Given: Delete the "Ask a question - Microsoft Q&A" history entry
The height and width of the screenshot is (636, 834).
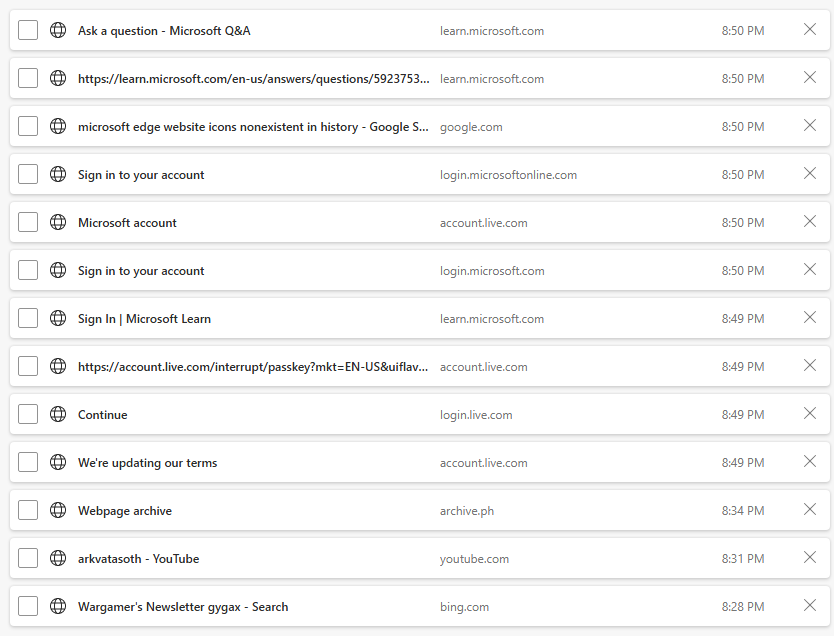Looking at the screenshot, I should pos(810,29).
